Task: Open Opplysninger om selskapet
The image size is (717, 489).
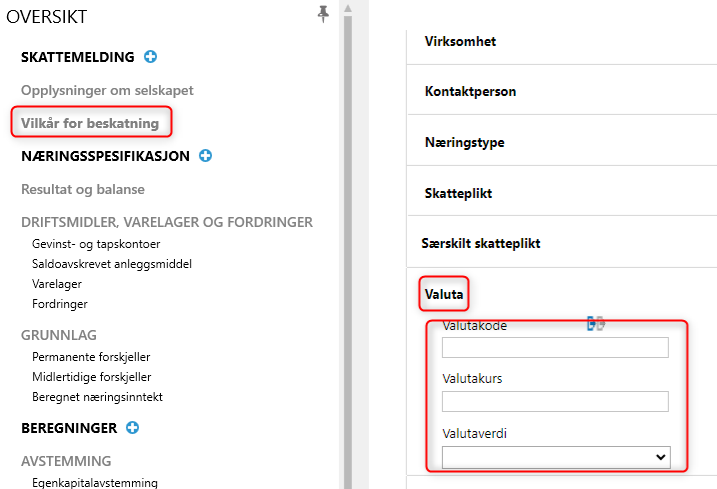Action: [x=107, y=90]
